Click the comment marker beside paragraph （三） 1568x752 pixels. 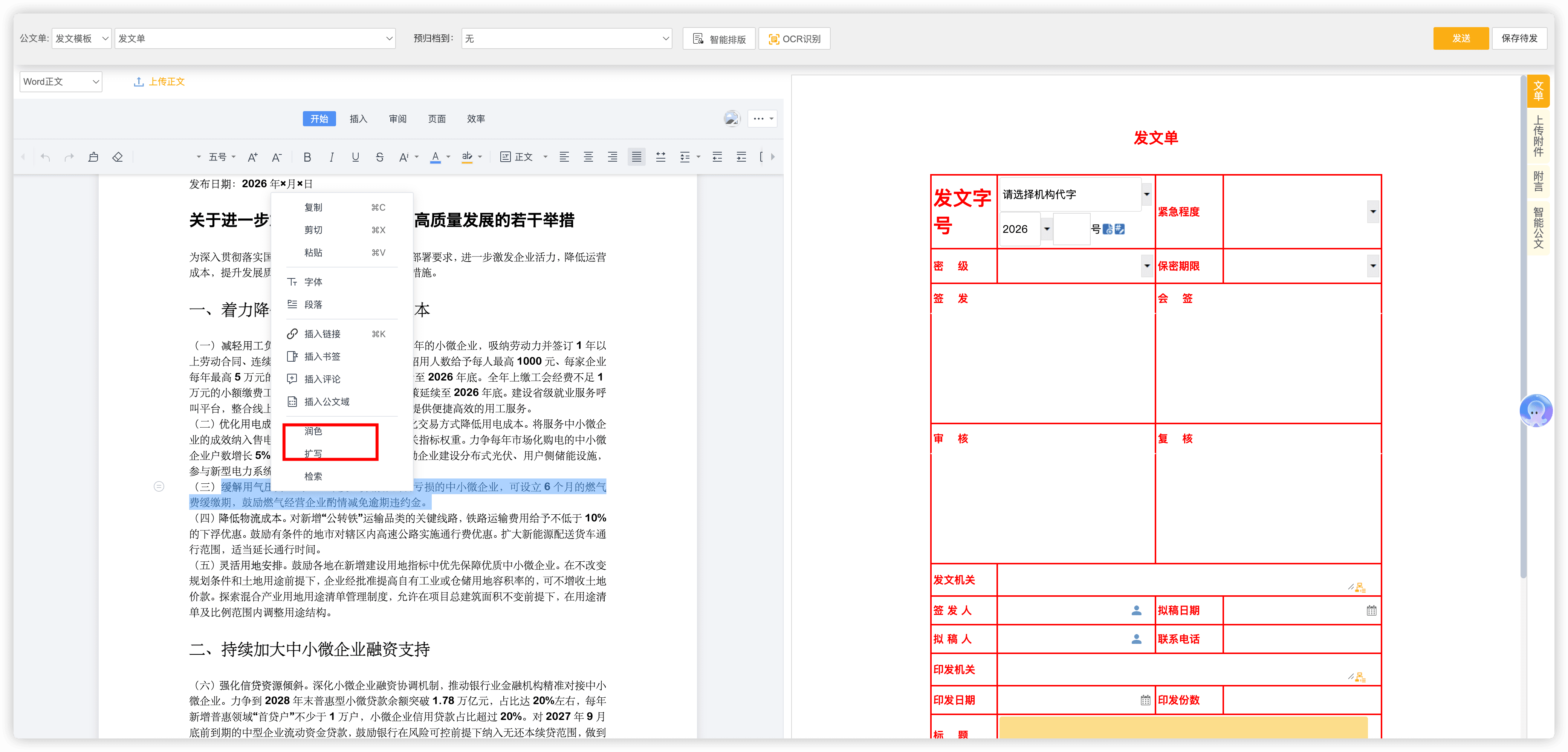(159, 486)
